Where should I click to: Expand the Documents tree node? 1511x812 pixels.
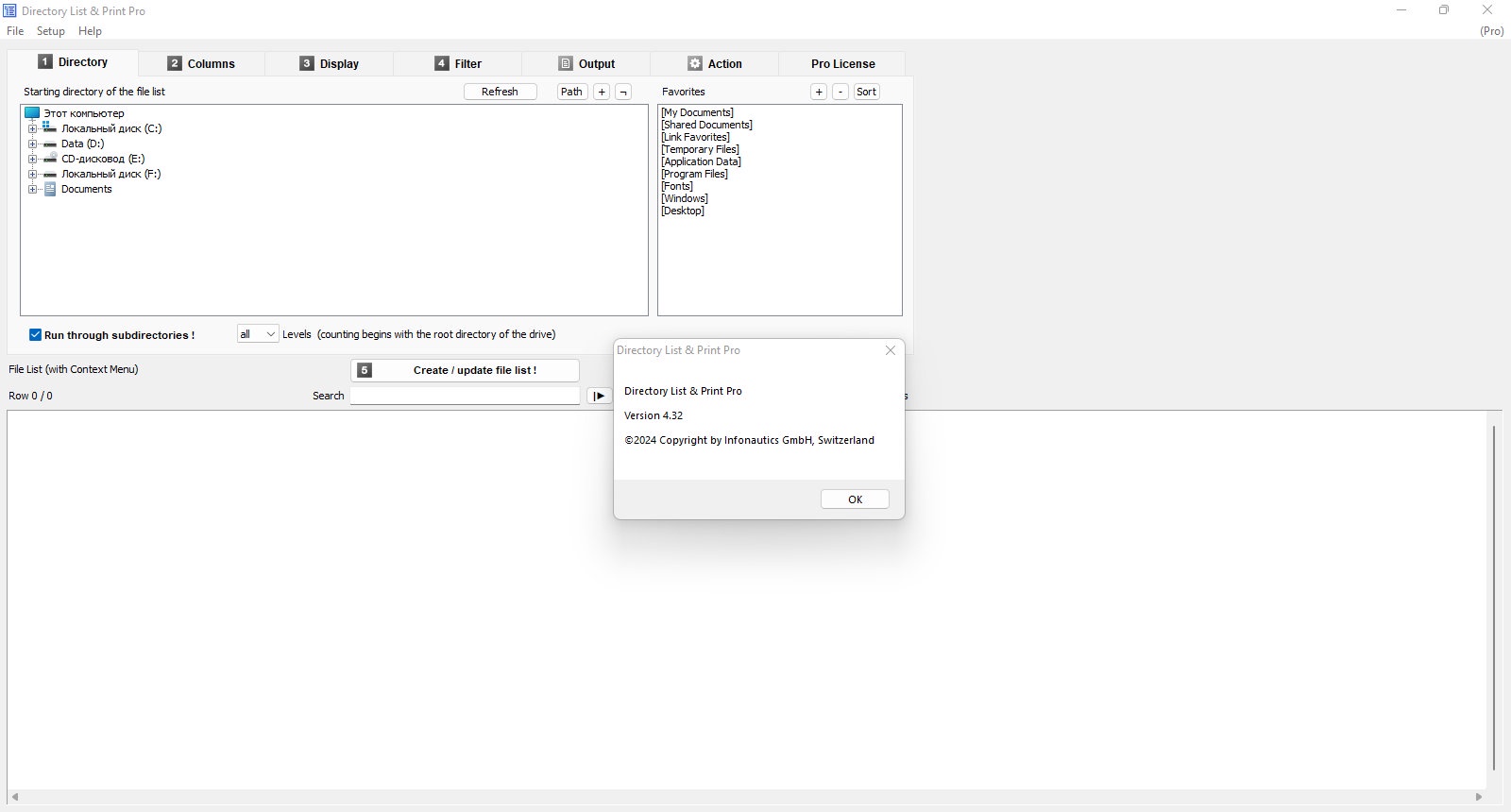coord(32,189)
